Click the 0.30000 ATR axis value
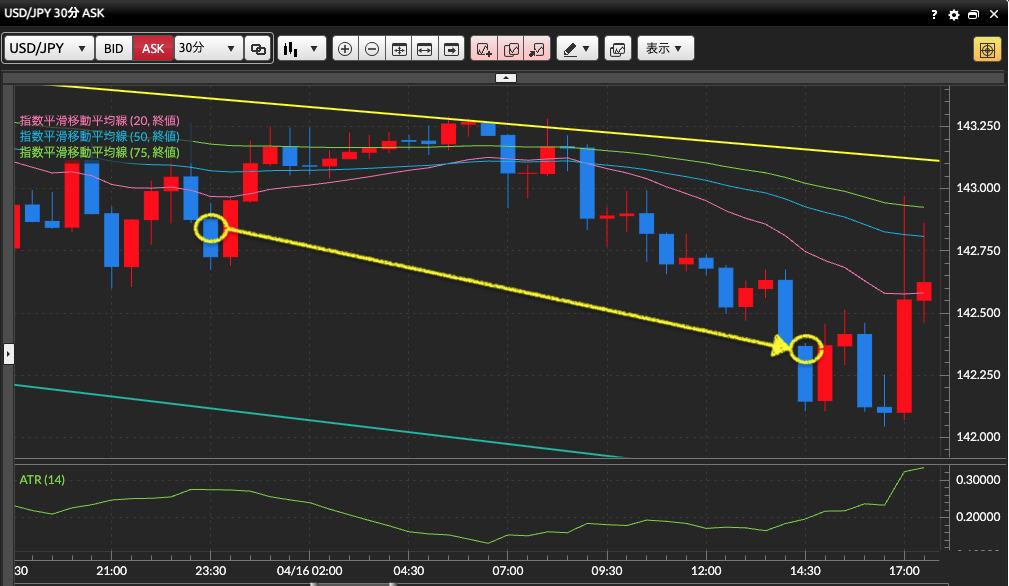 point(978,480)
